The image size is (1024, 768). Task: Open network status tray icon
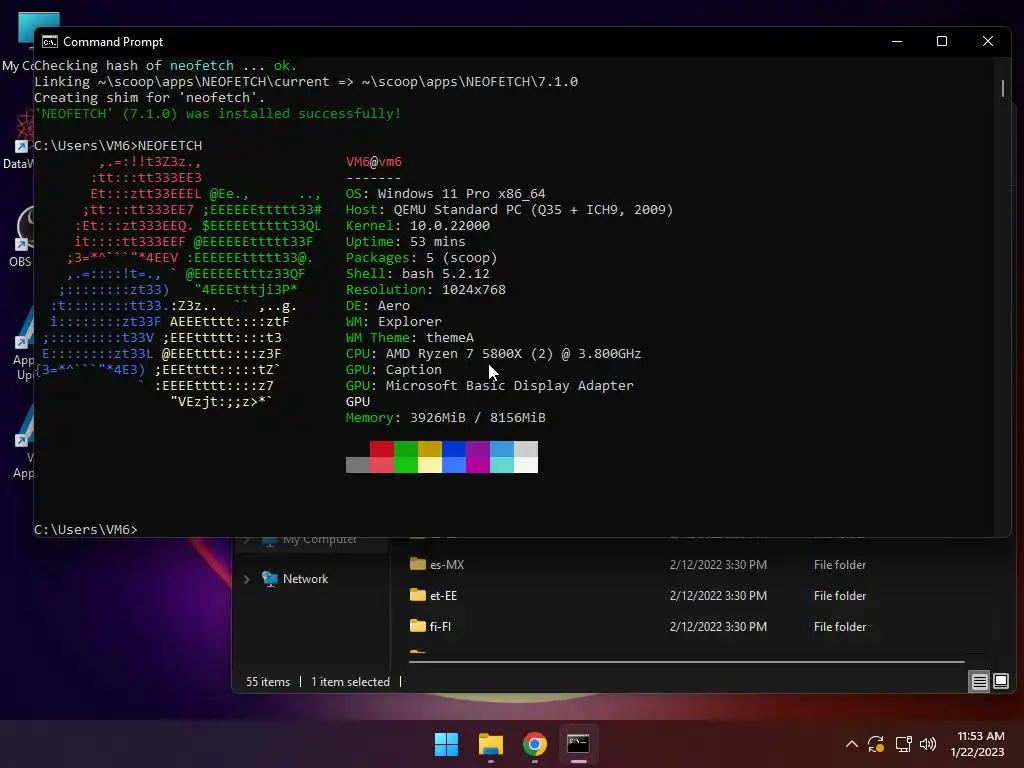(903, 744)
